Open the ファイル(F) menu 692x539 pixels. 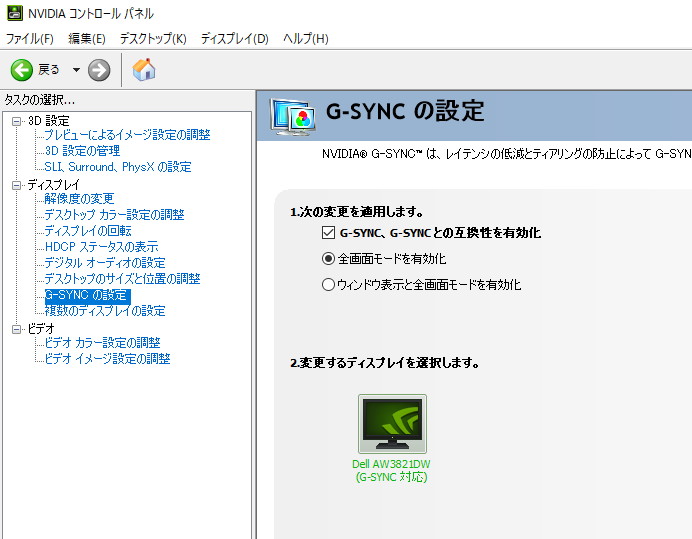30,39
